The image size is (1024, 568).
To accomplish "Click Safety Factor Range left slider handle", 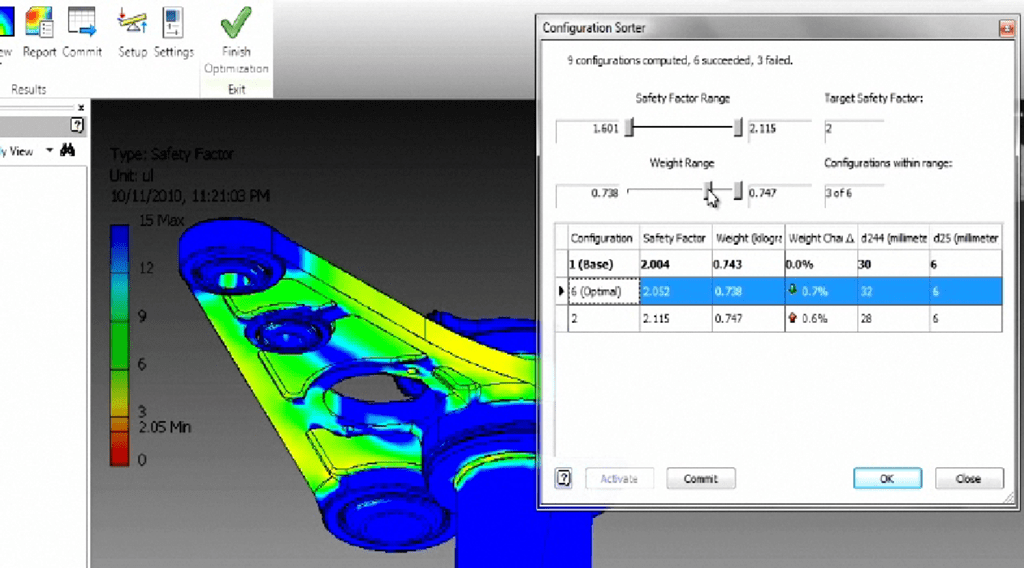I will click(x=629, y=127).
